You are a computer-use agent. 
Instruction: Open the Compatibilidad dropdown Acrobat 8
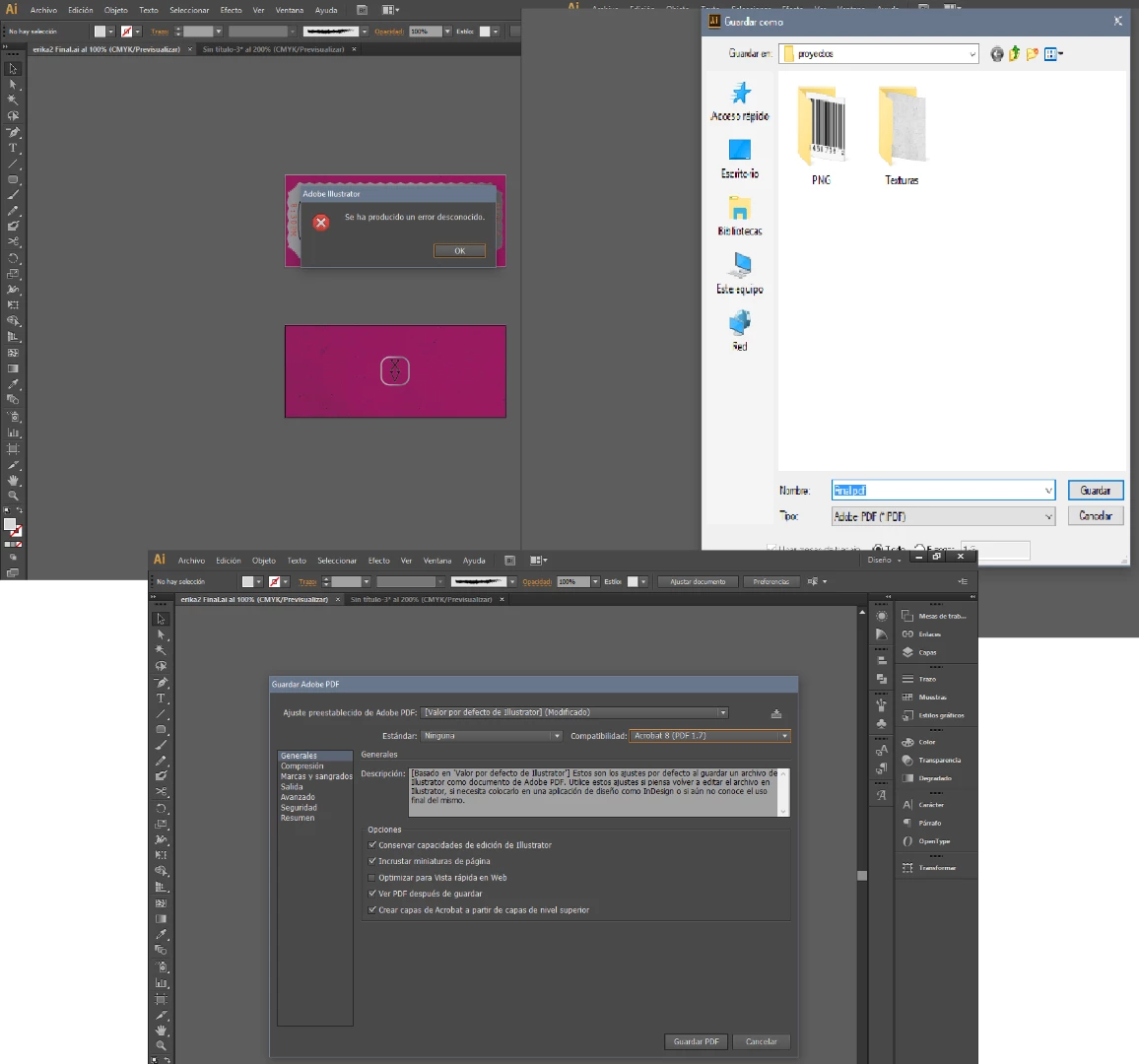tap(709, 736)
